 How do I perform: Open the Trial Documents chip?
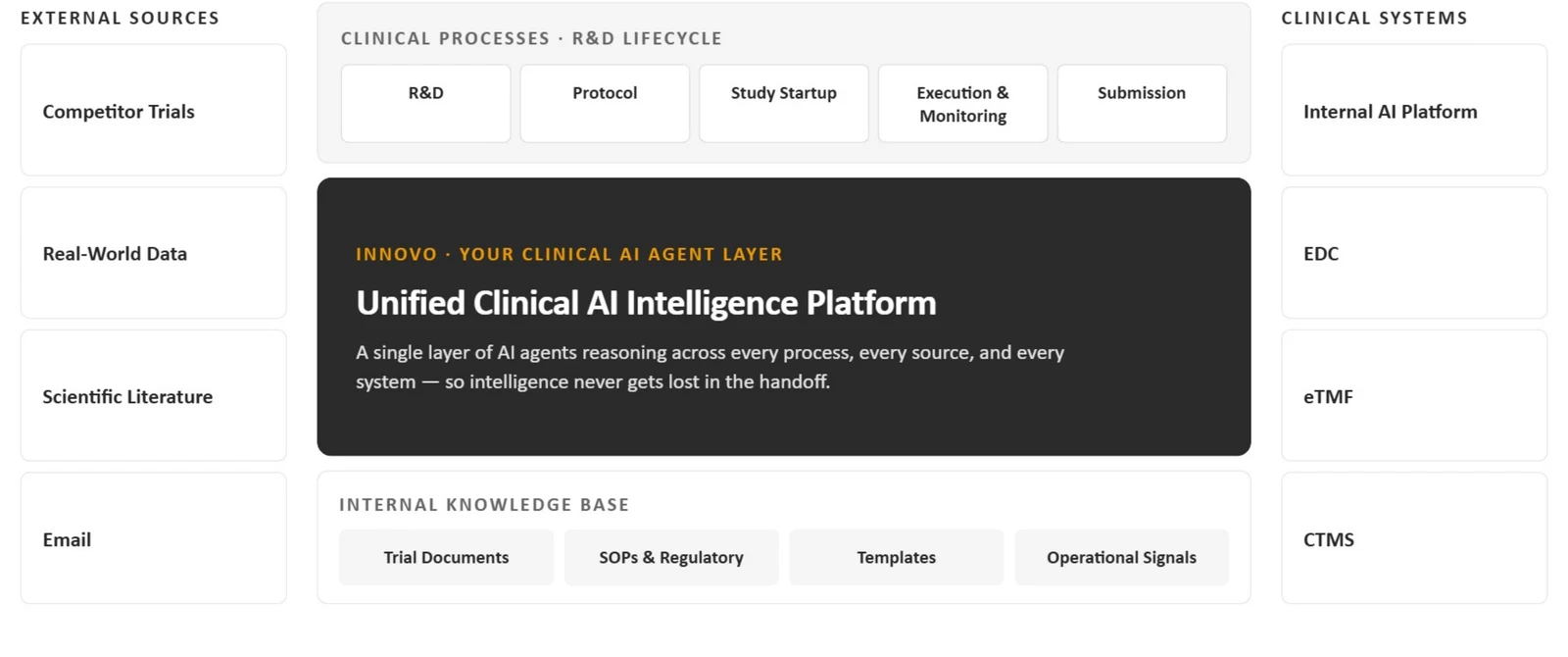pyautogui.click(x=446, y=557)
